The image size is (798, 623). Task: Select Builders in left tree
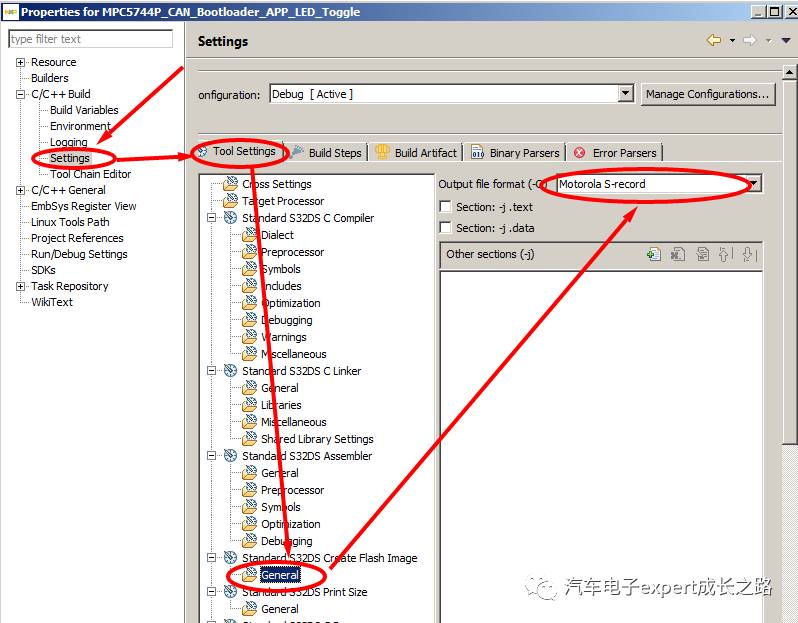(x=49, y=78)
